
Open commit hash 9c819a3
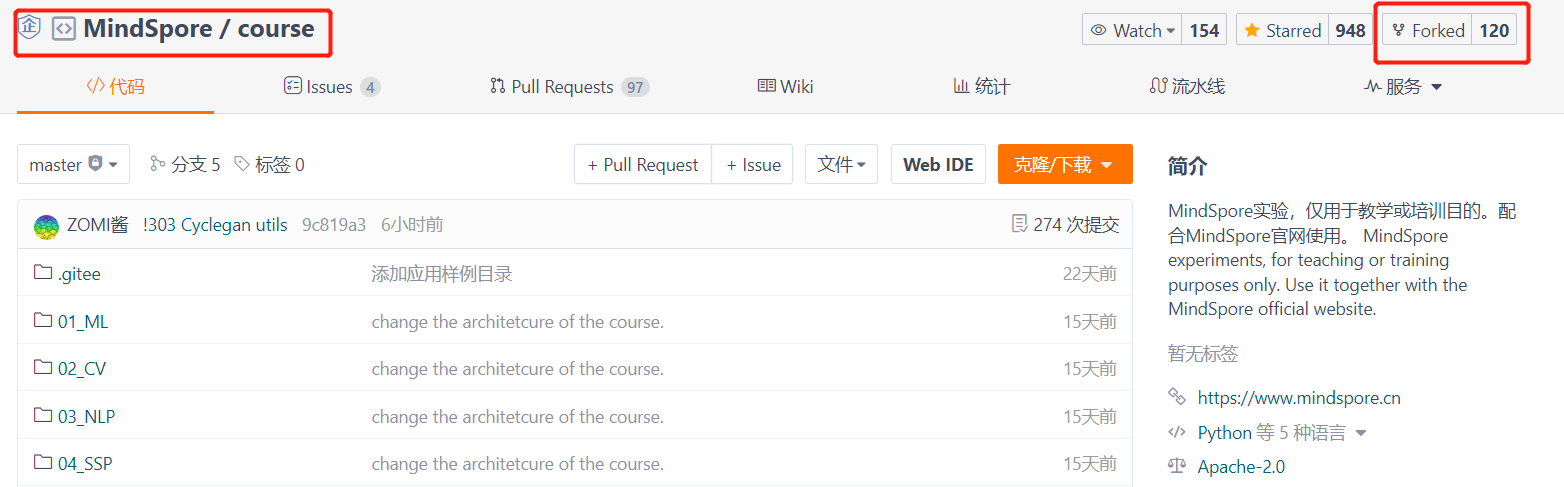(x=334, y=225)
